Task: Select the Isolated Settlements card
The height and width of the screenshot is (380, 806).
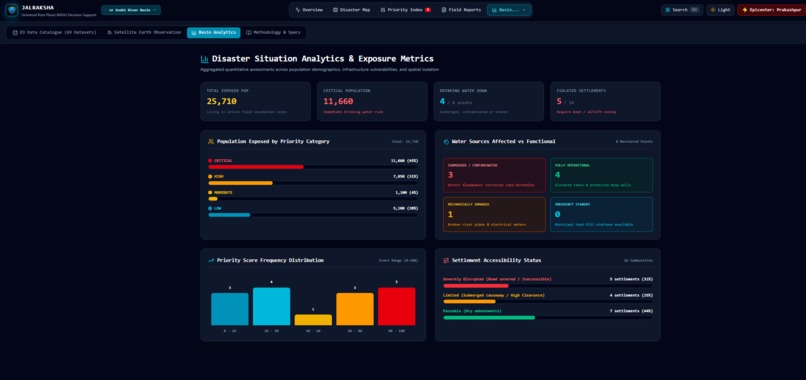Action: pyautogui.click(x=605, y=101)
